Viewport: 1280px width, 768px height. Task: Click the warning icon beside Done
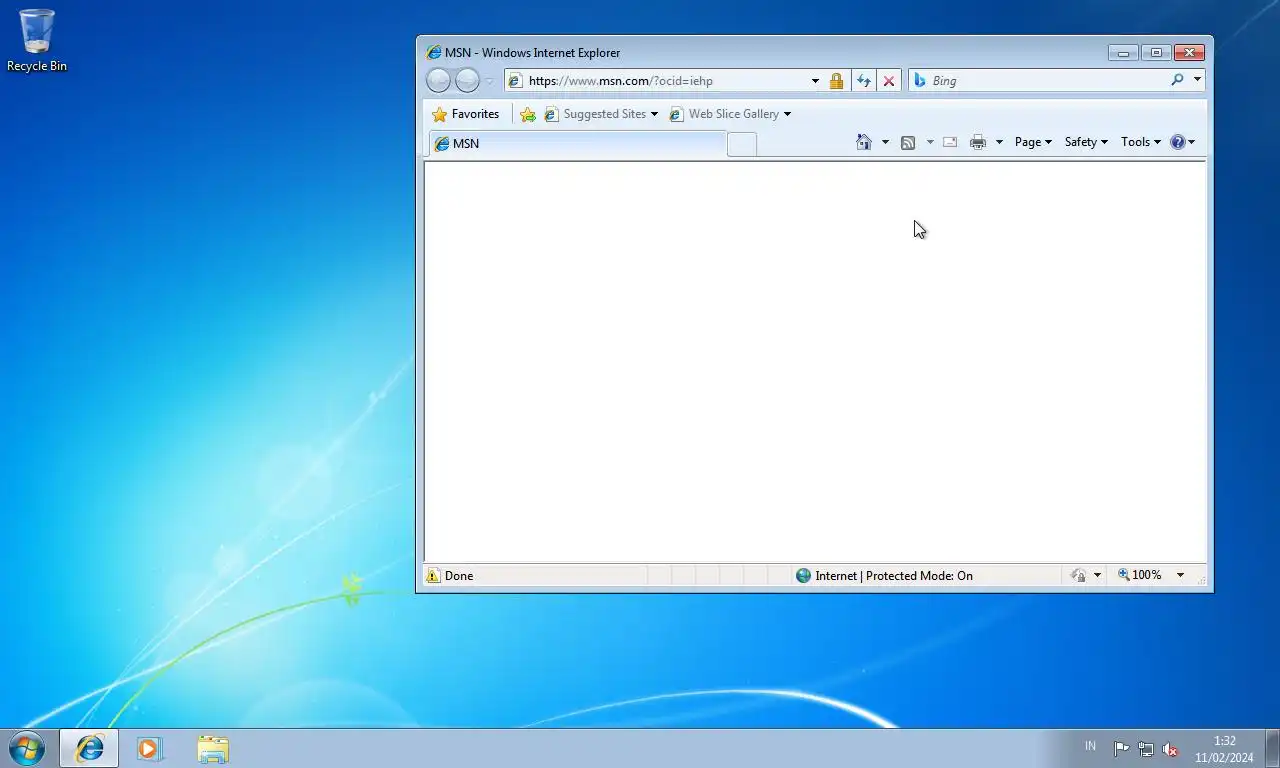(433, 576)
